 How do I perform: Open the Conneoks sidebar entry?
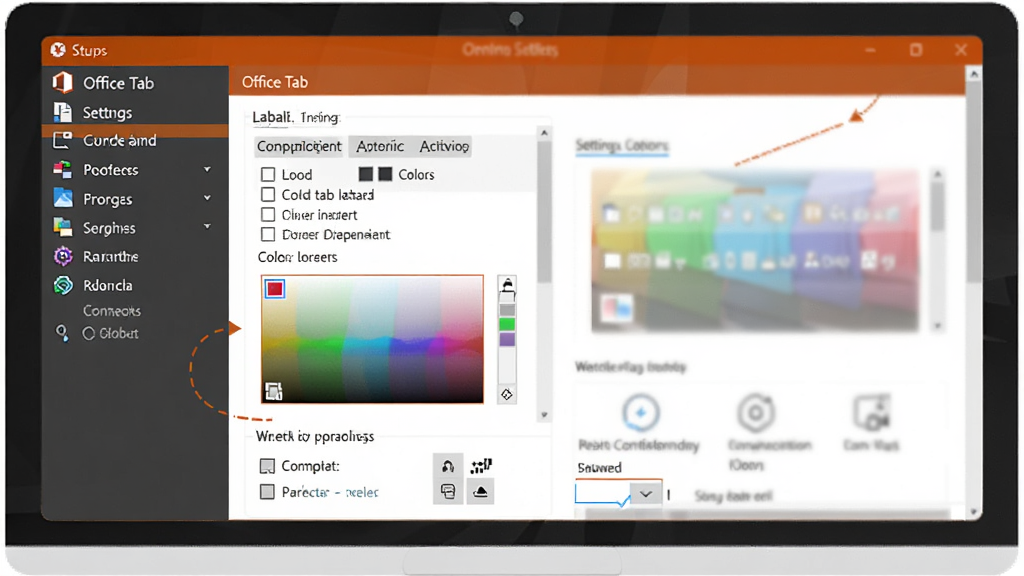tap(112, 311)
